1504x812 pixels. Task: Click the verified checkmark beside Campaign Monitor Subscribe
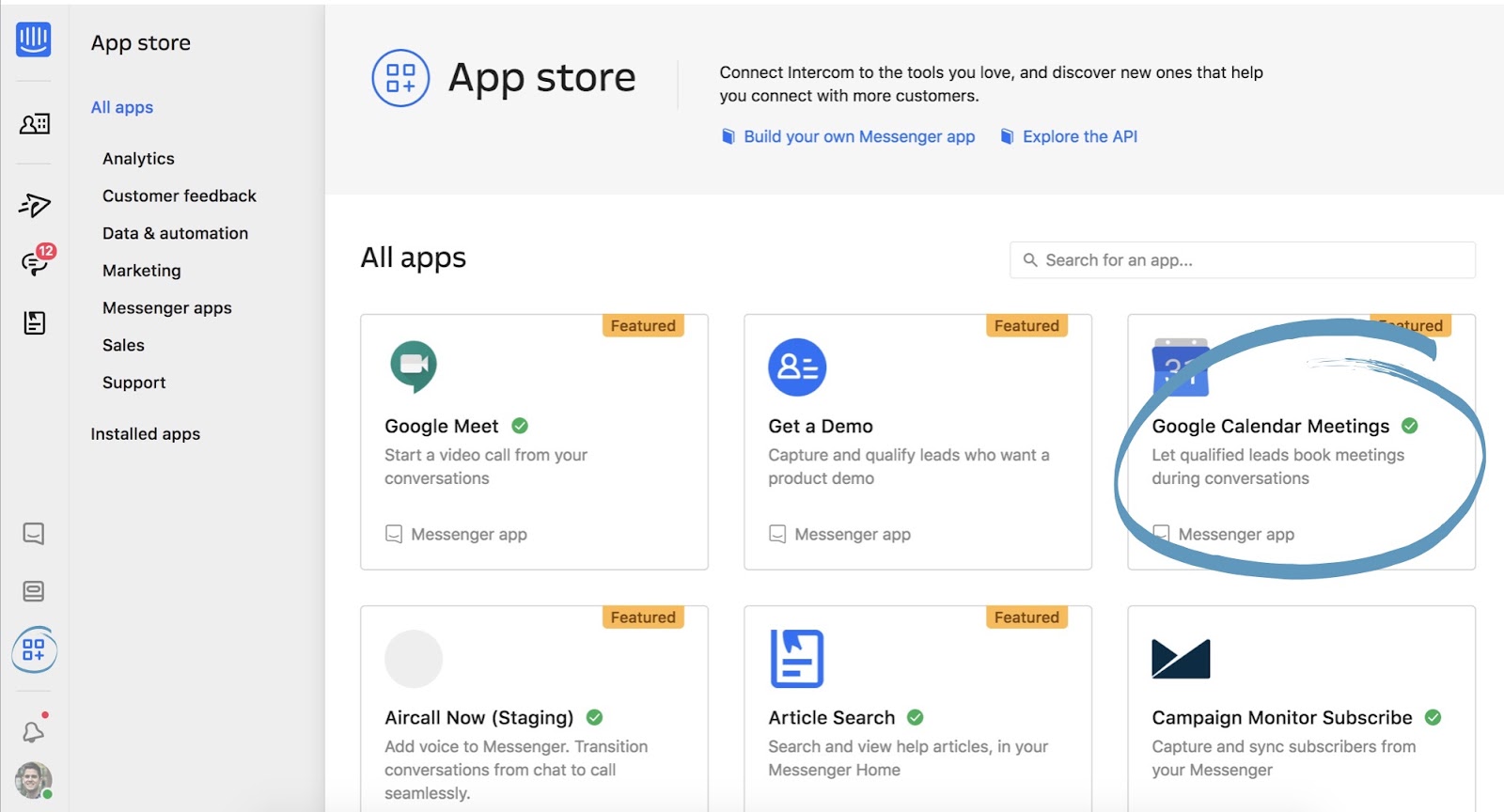pos(1433,717)
